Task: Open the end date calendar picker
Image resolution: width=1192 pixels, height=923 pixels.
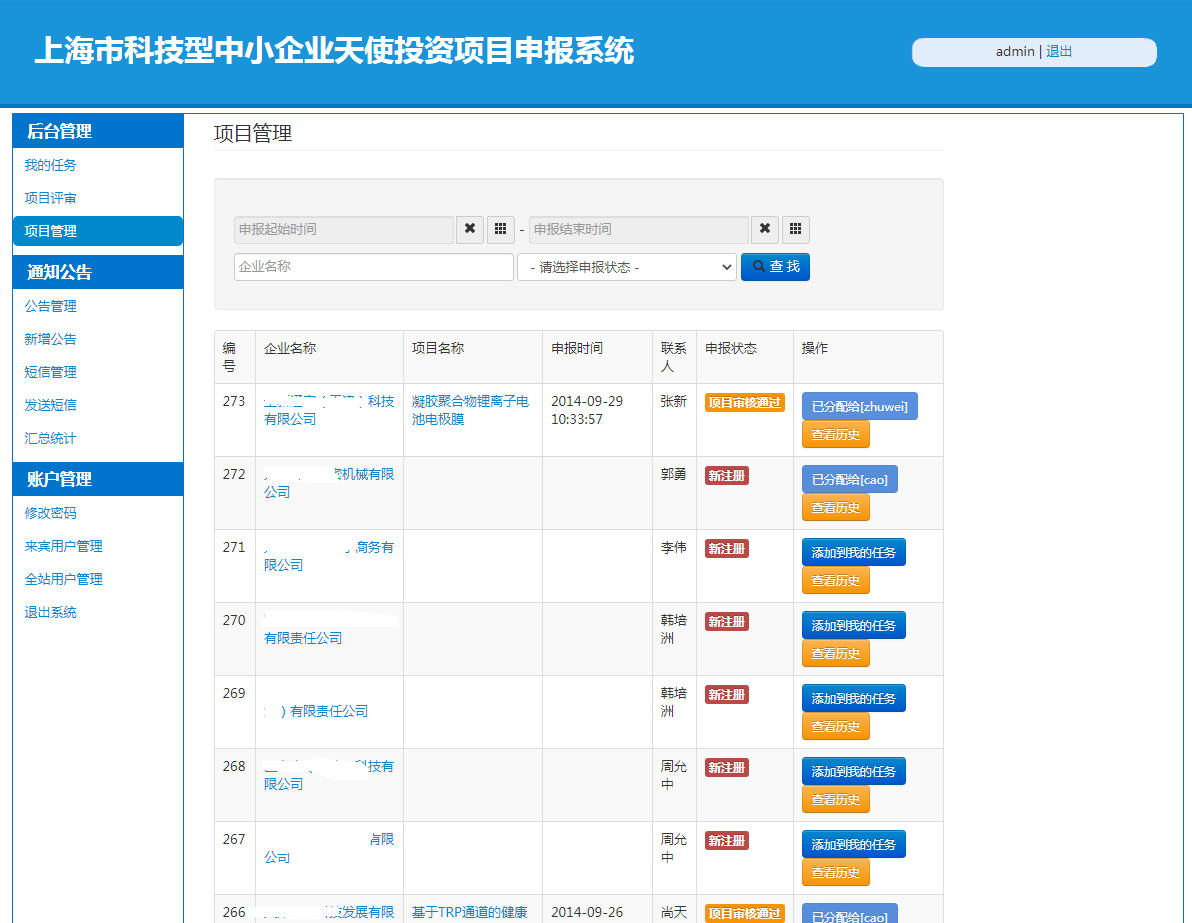Action: click(x=796, y=229)
